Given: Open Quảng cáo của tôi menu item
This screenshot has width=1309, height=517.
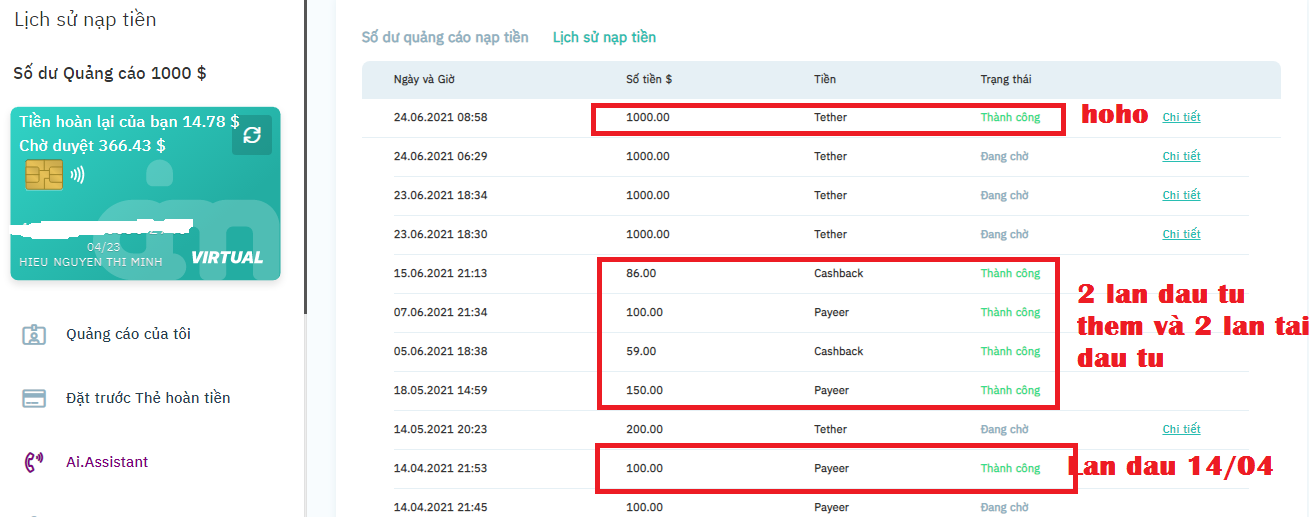Looking at the screenshot, I should click(128, 334).
